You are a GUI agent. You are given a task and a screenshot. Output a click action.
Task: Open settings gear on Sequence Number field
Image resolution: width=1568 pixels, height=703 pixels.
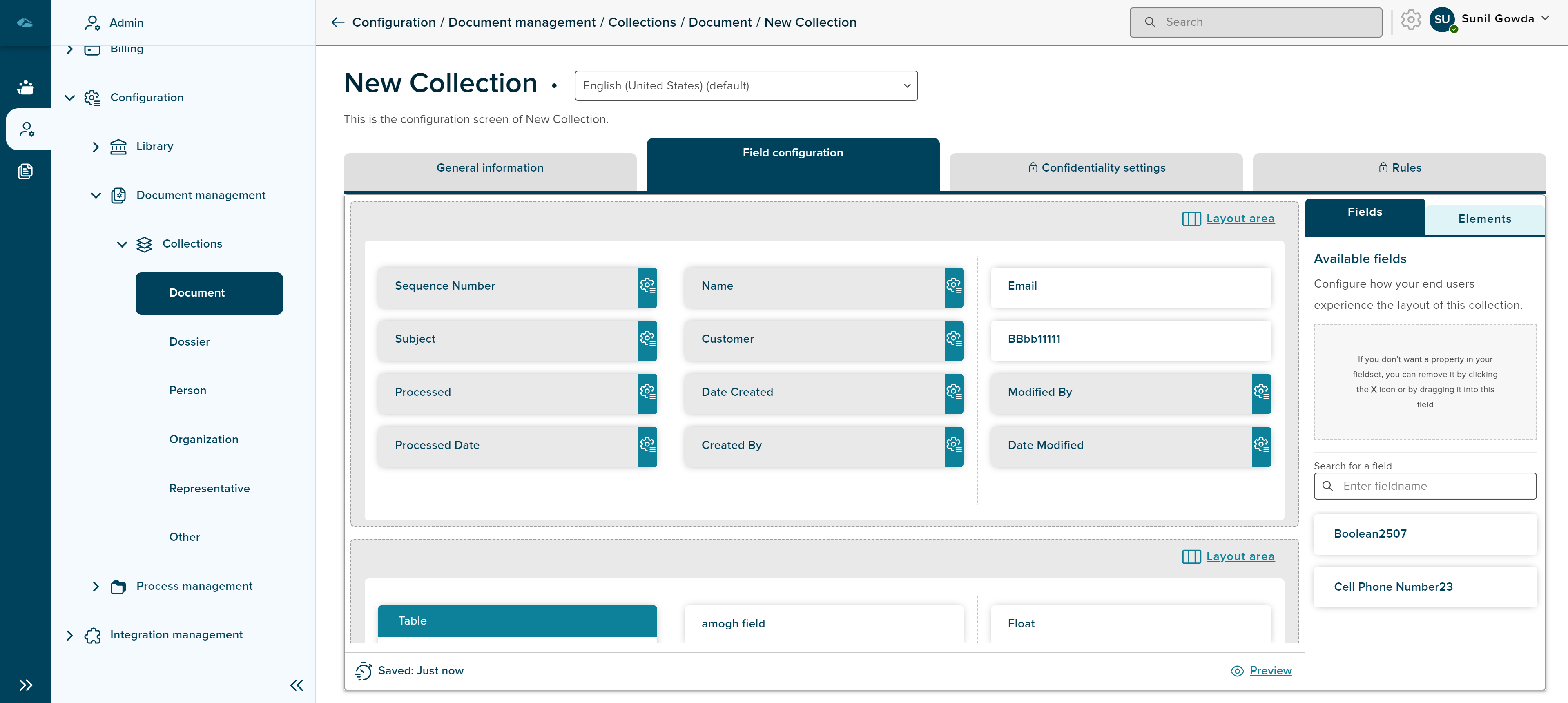(x=647, y=286)
